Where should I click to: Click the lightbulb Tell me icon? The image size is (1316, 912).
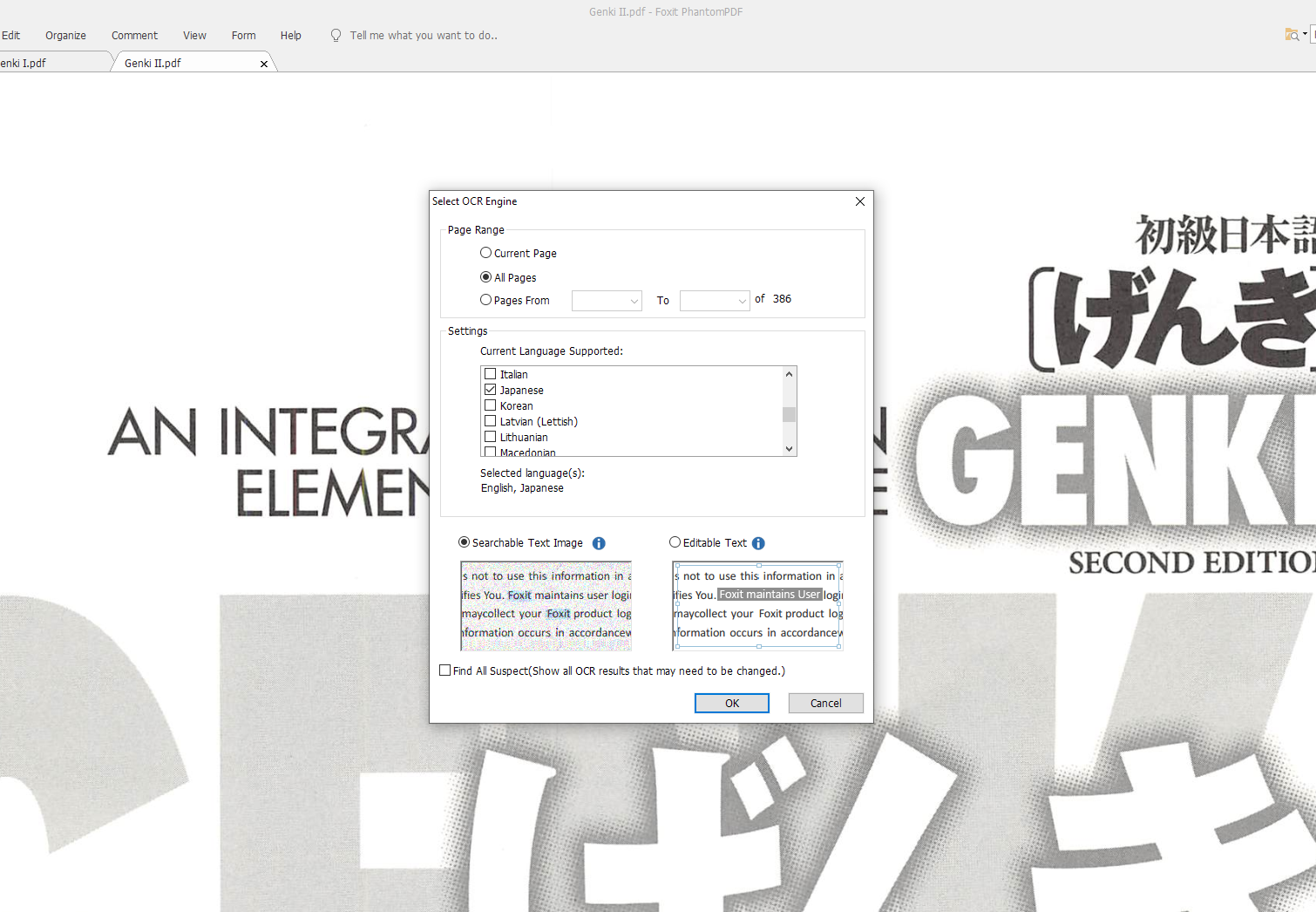[336, 36]
